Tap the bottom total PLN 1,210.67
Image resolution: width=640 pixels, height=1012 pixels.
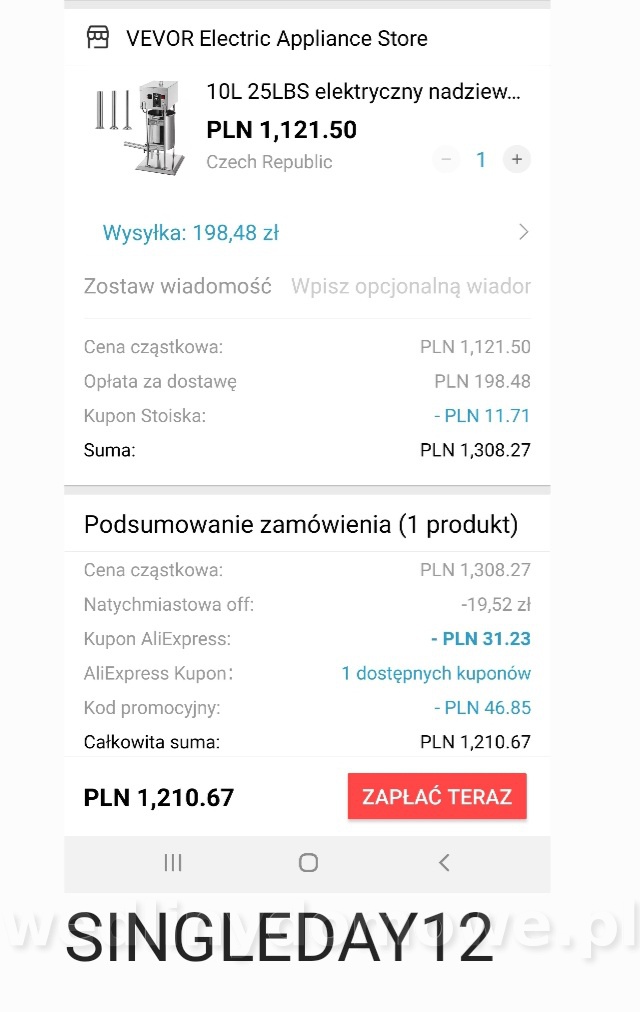(x=159, y=798)
